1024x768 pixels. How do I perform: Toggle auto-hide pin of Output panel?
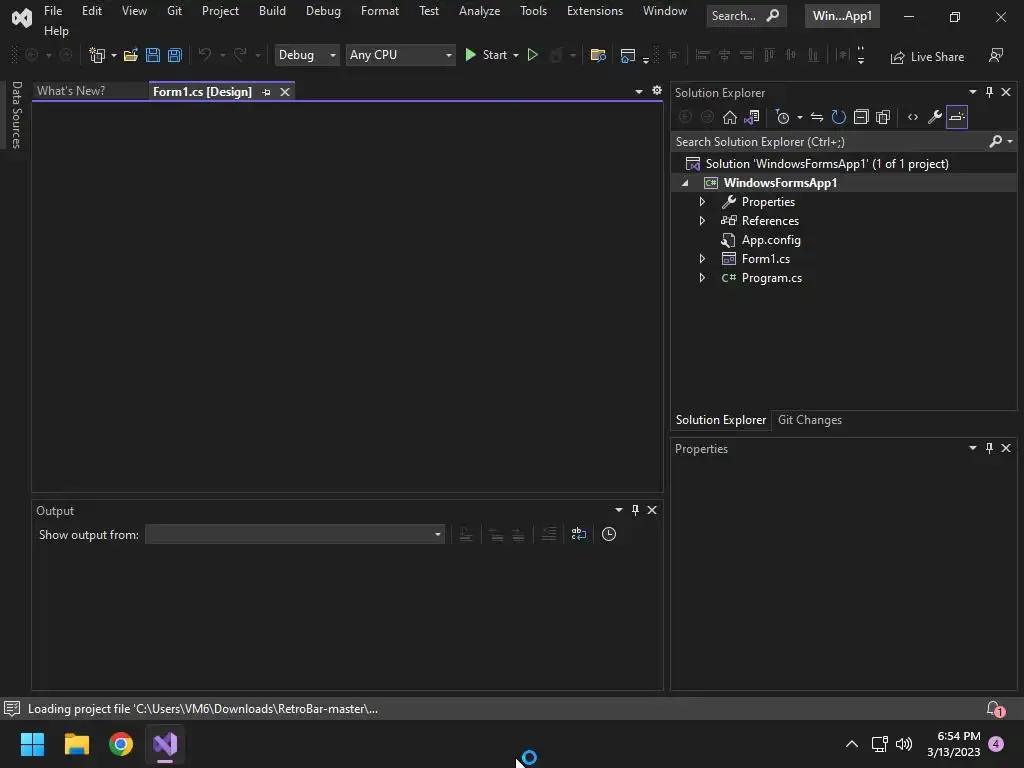635,510
